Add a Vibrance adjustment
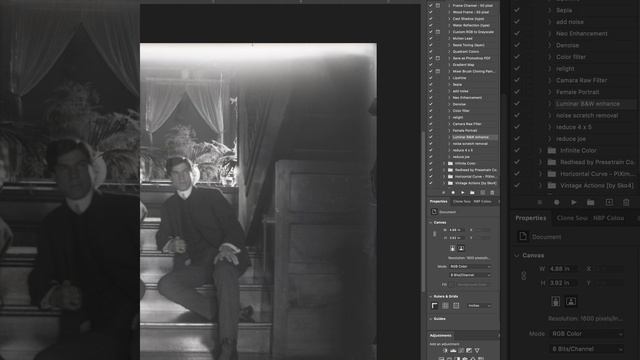640x360 pixels. tap(477, 351)
